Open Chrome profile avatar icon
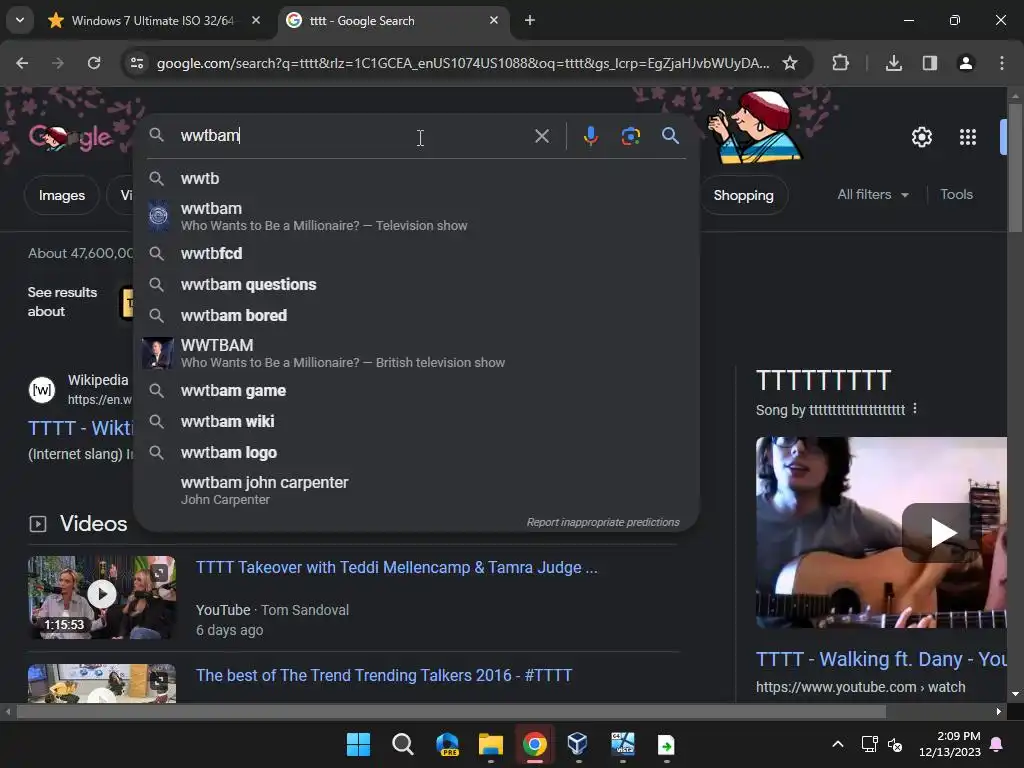The image size is (1024, 768). pos(965,63)
